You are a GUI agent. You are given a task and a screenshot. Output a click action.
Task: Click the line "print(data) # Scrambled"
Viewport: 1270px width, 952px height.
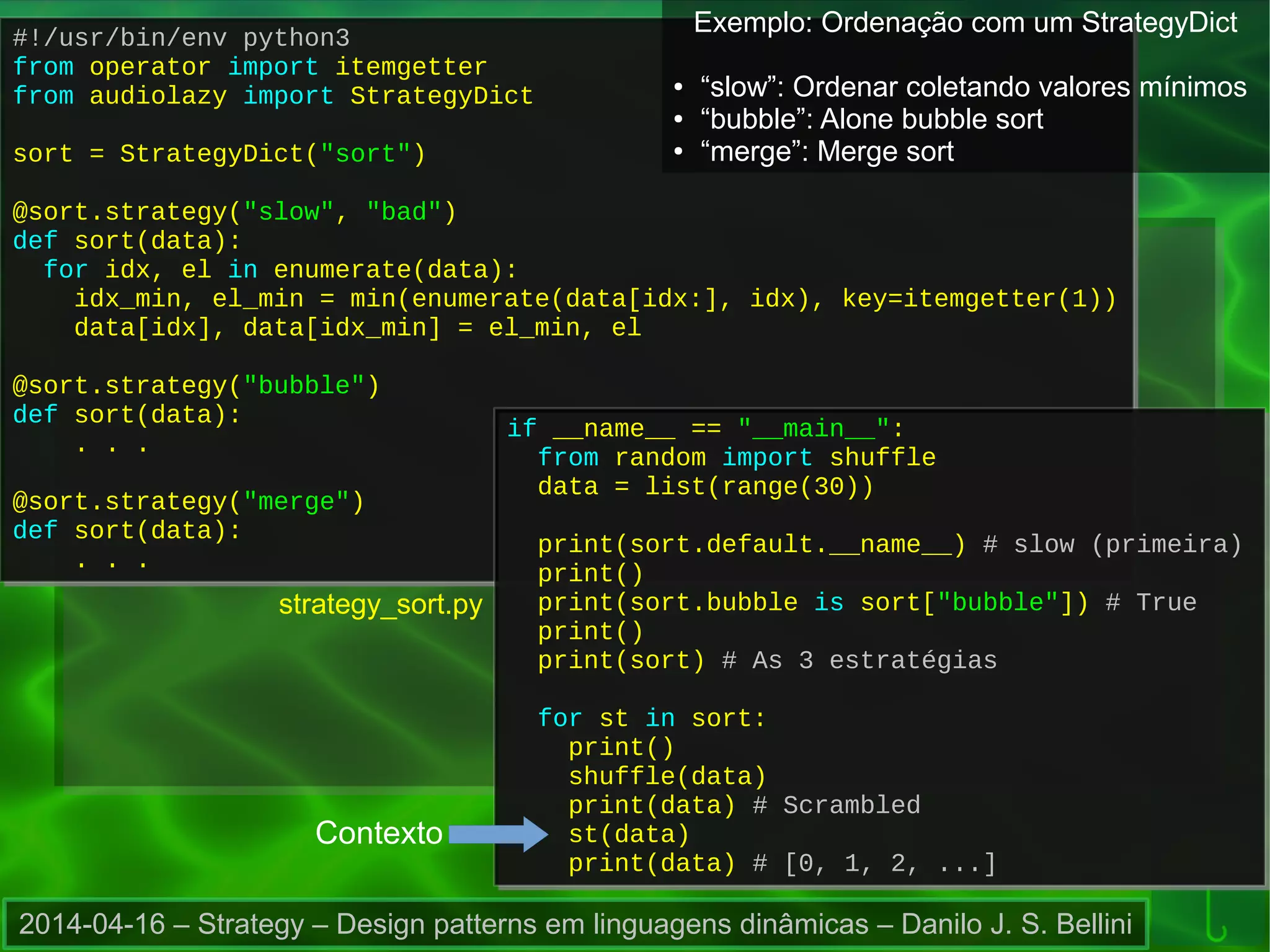point(745,805)
